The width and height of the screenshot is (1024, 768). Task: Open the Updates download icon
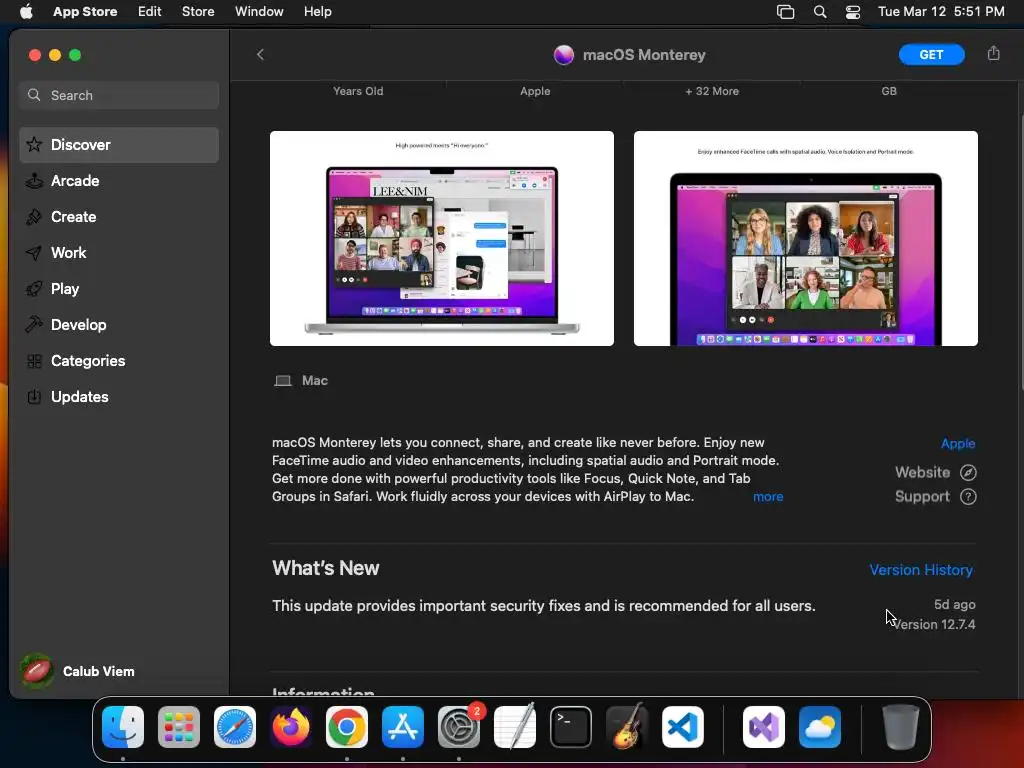tap(34, 396)
